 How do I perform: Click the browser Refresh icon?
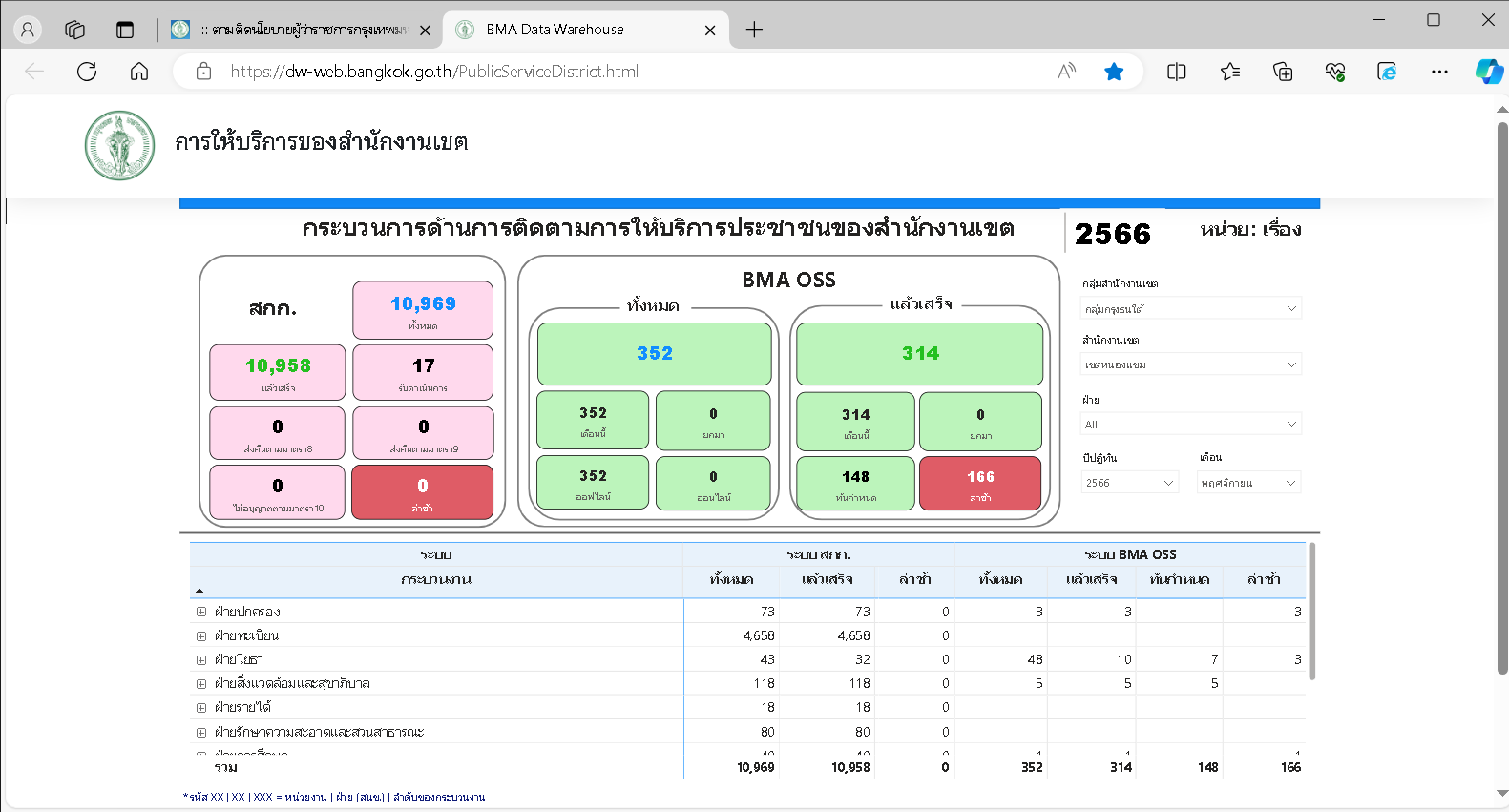point(87,72)
